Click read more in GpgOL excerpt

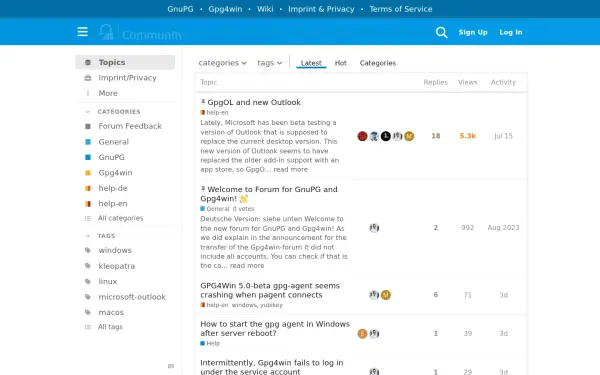click(290, 170)
